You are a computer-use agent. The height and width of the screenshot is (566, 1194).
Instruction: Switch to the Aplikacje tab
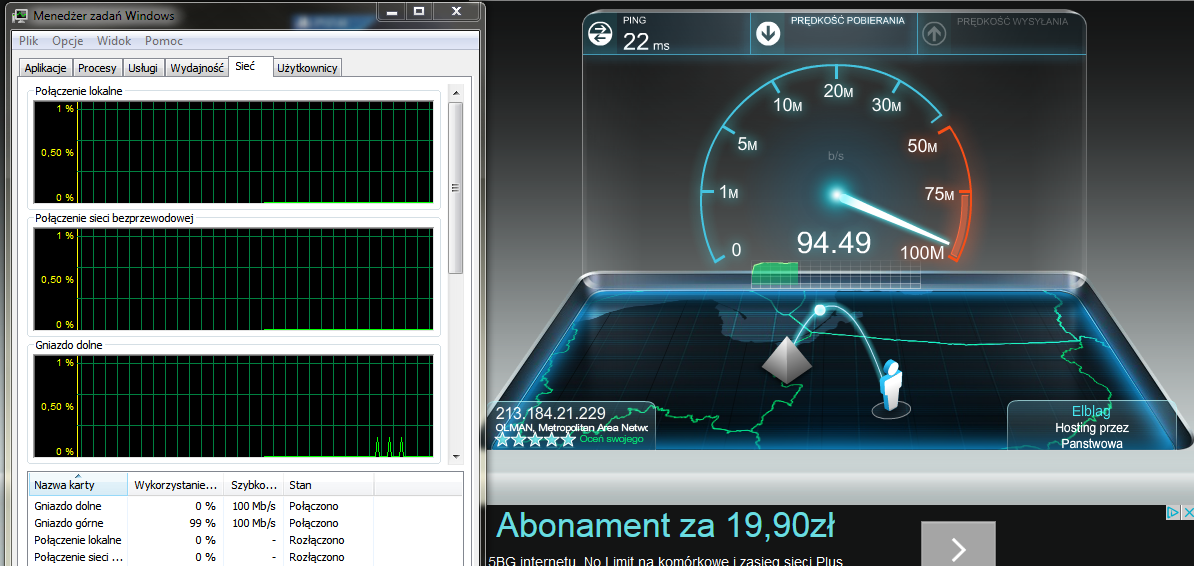click(x=46, y=68)
